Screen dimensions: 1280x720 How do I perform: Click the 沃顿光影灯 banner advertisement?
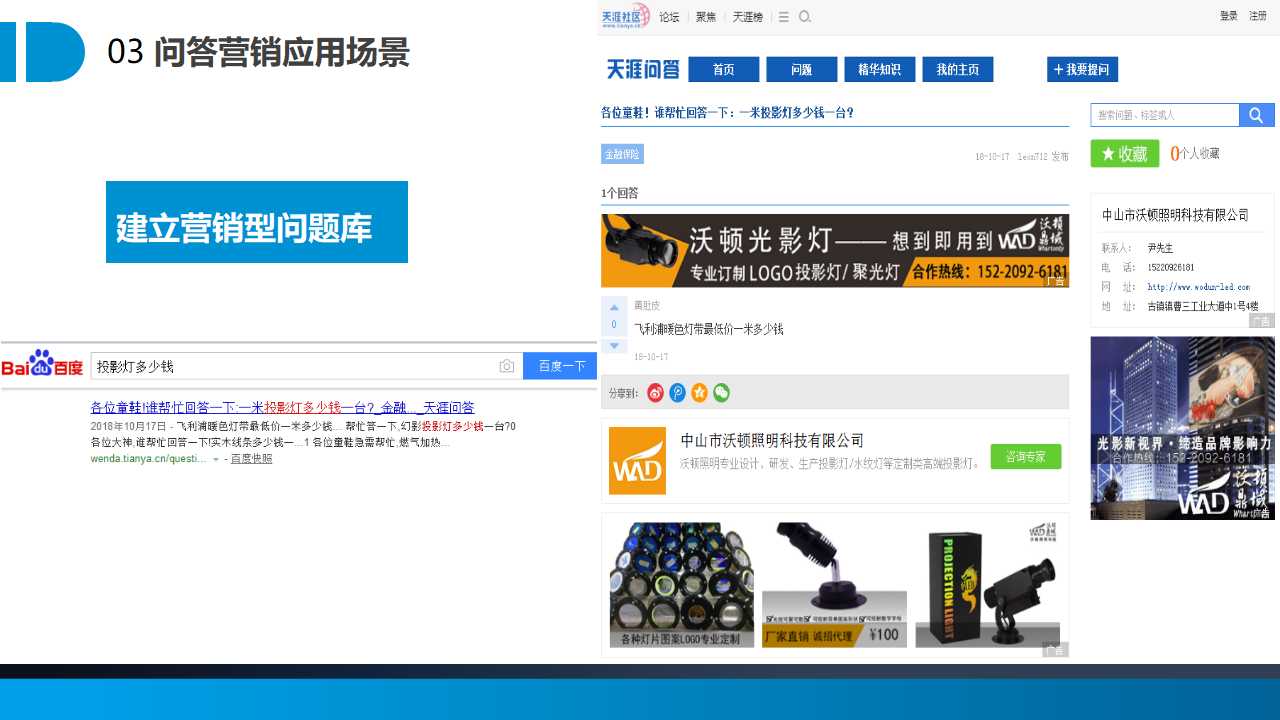point(835,250)
